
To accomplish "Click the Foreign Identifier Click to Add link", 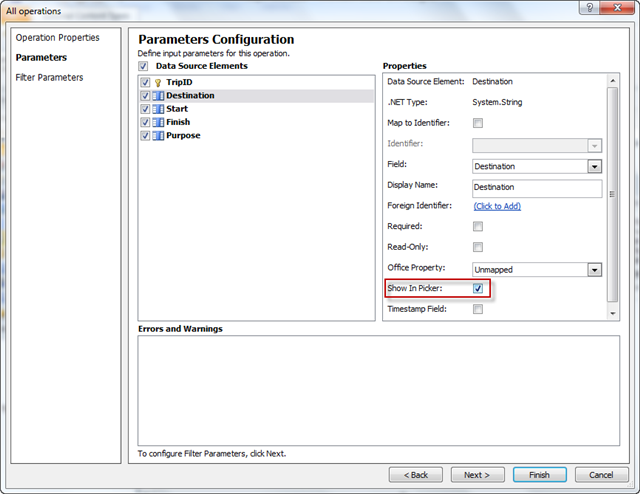I will (497, 206).
